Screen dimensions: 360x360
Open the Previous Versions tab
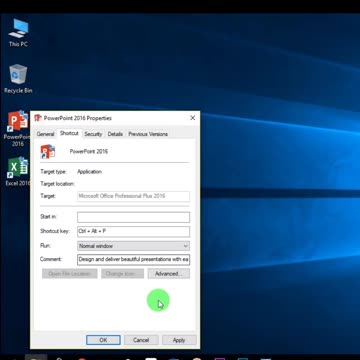tap(148, 134)
